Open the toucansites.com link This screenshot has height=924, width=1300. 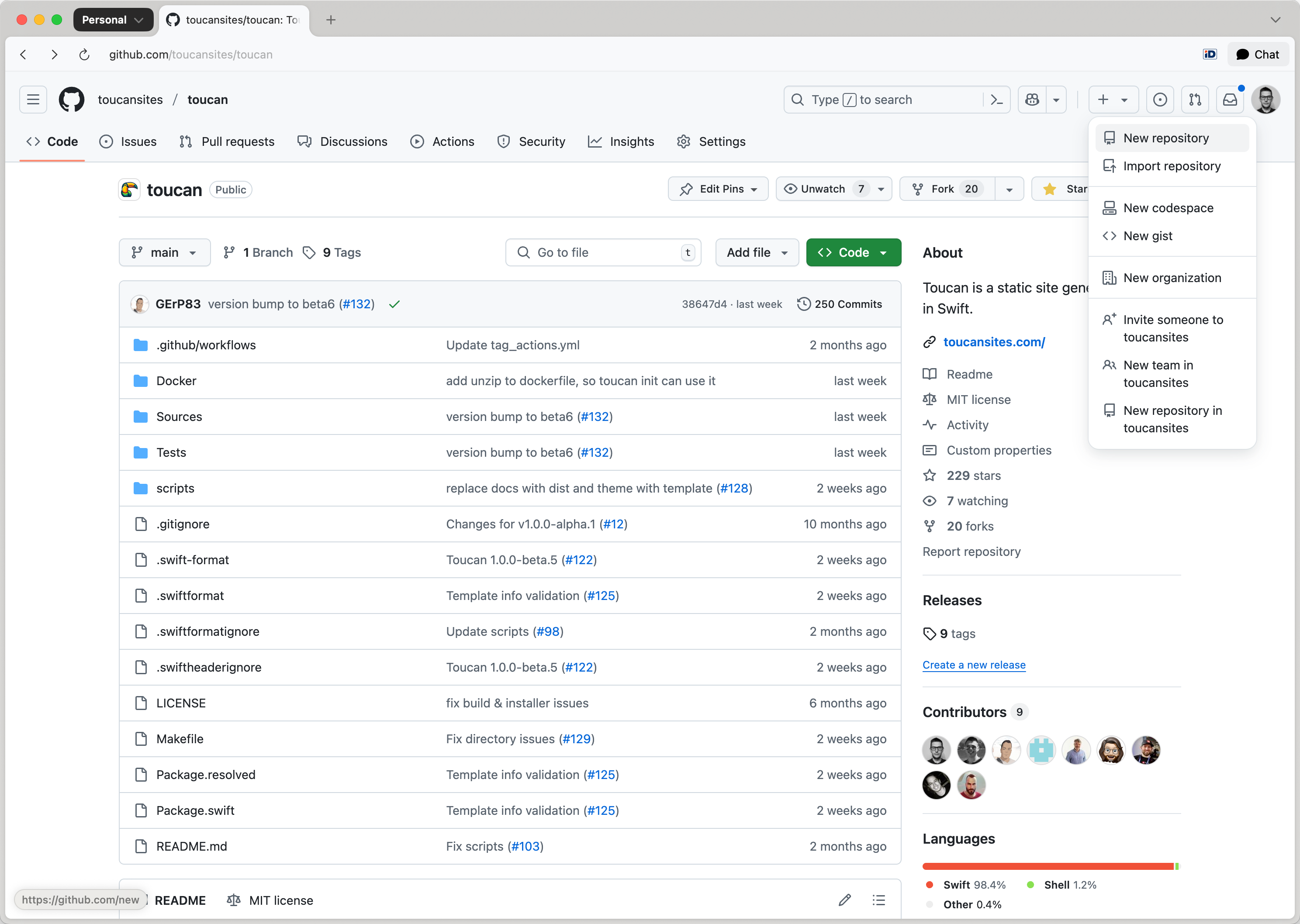coord(994,341)
